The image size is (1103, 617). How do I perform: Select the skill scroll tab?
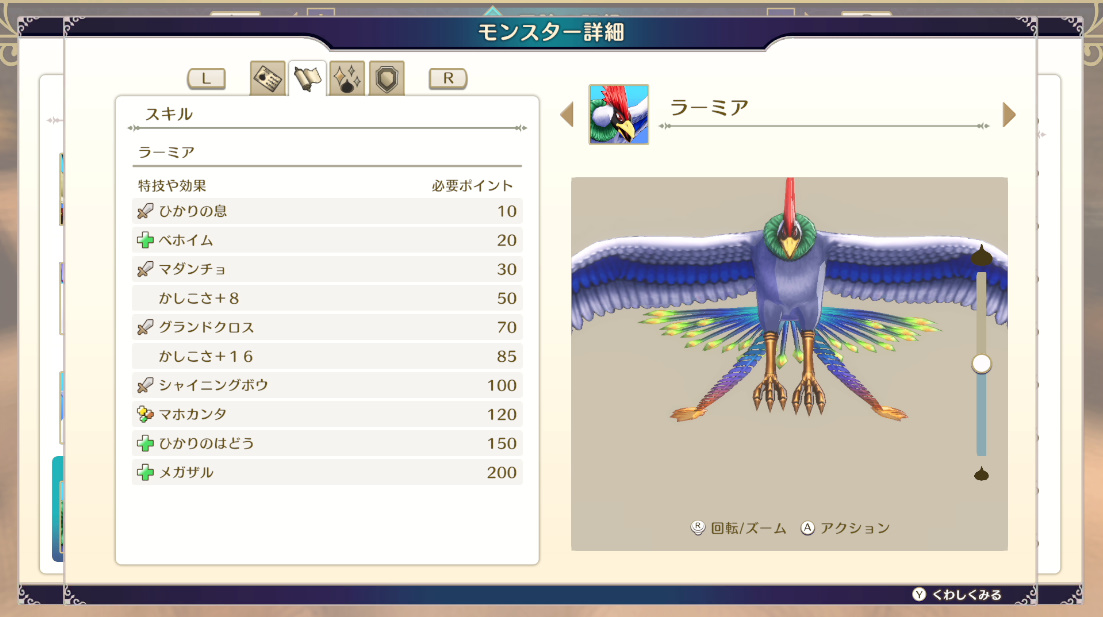click(x=307, y=78)
